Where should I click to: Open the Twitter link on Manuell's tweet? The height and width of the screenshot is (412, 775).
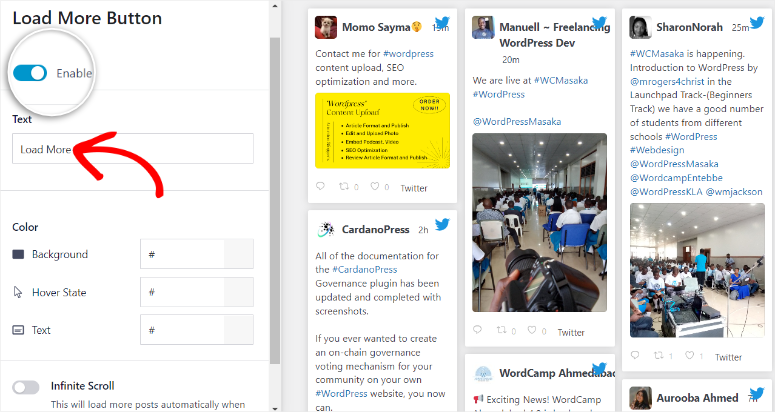click(571, 332)
